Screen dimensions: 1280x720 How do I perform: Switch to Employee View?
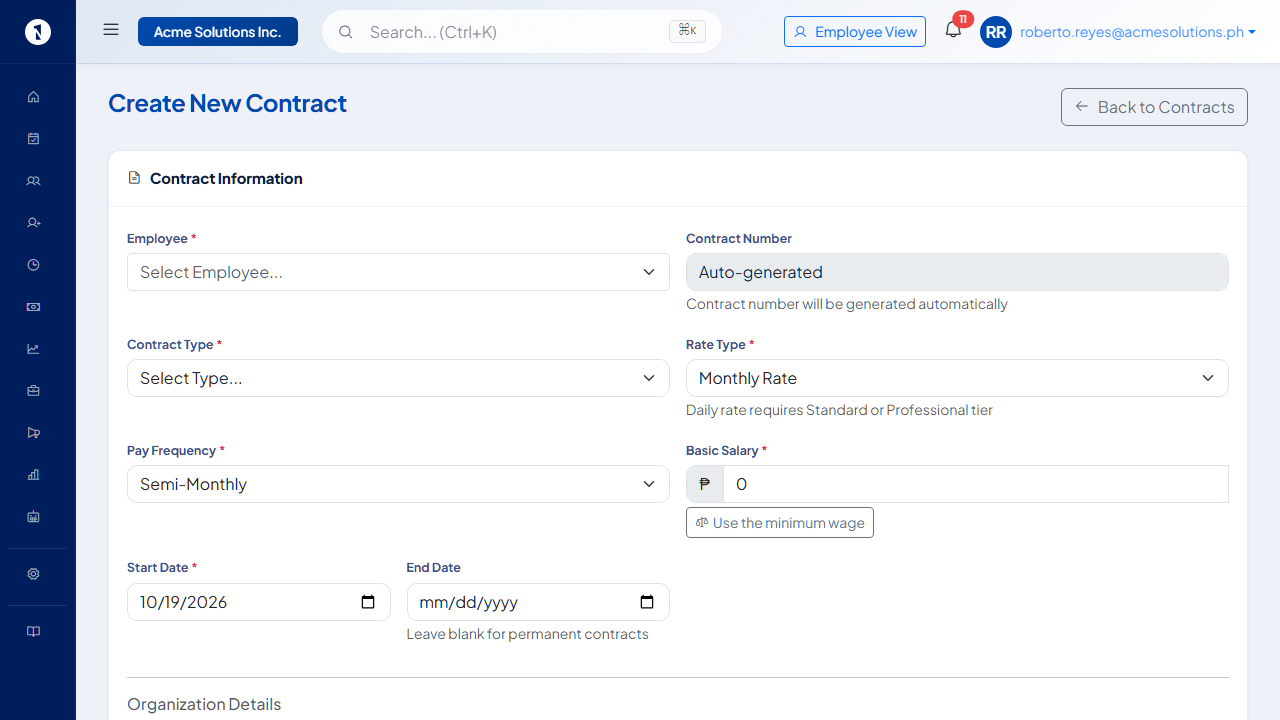point(855,32)
